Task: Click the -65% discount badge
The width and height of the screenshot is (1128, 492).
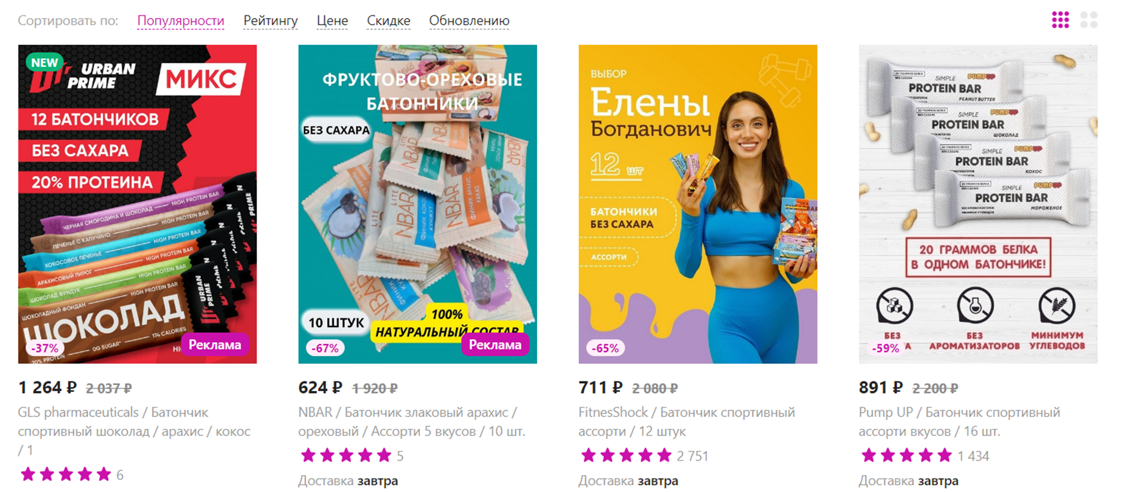Action: tap(603, 348)
